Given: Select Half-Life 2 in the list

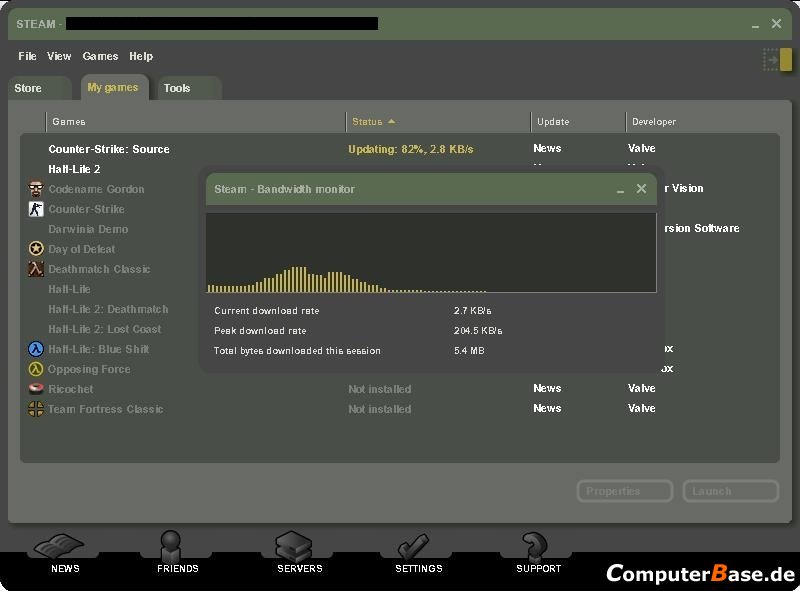Looking at the screenshot, I should click(x=74, y=169).
